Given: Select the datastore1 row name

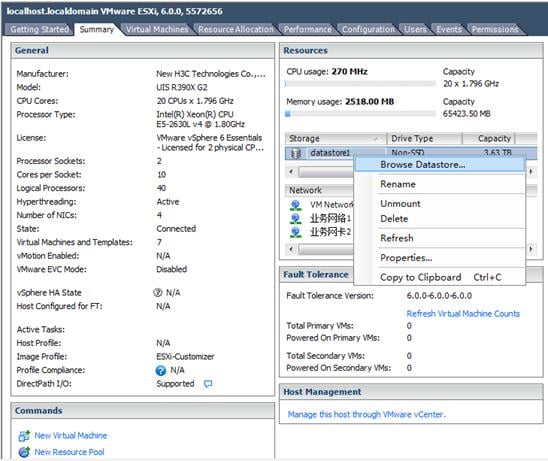Looking at the screenshot, I should tap(330, 153).
